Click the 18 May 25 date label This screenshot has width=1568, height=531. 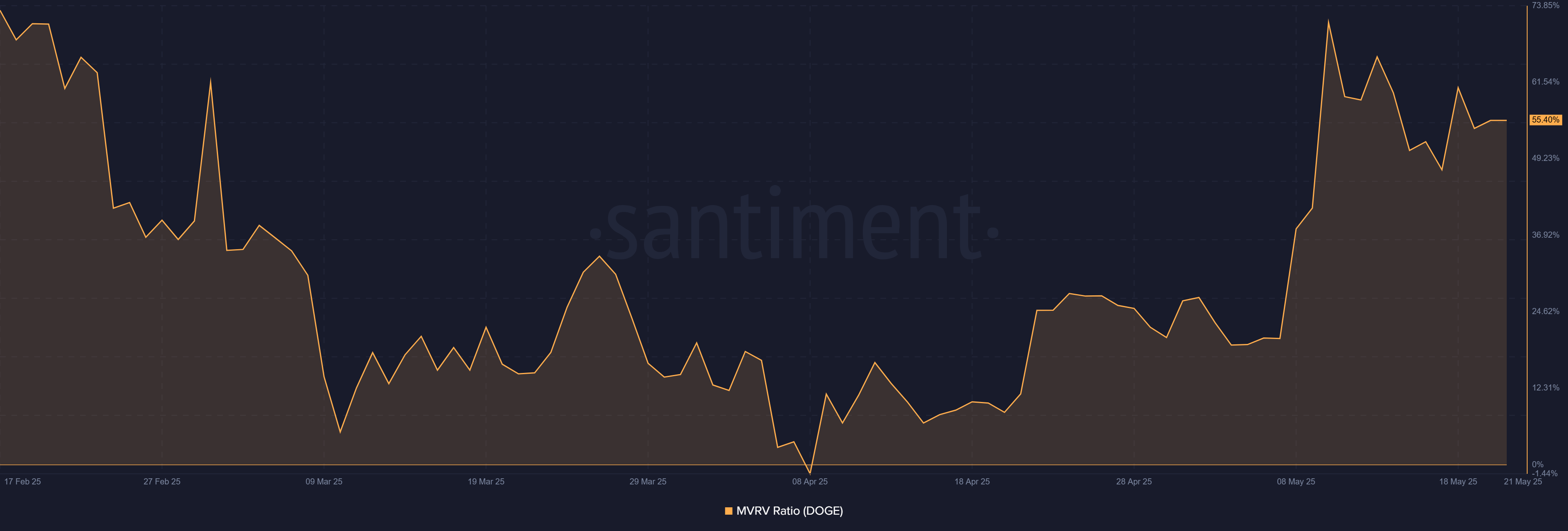click(1457, 482)
